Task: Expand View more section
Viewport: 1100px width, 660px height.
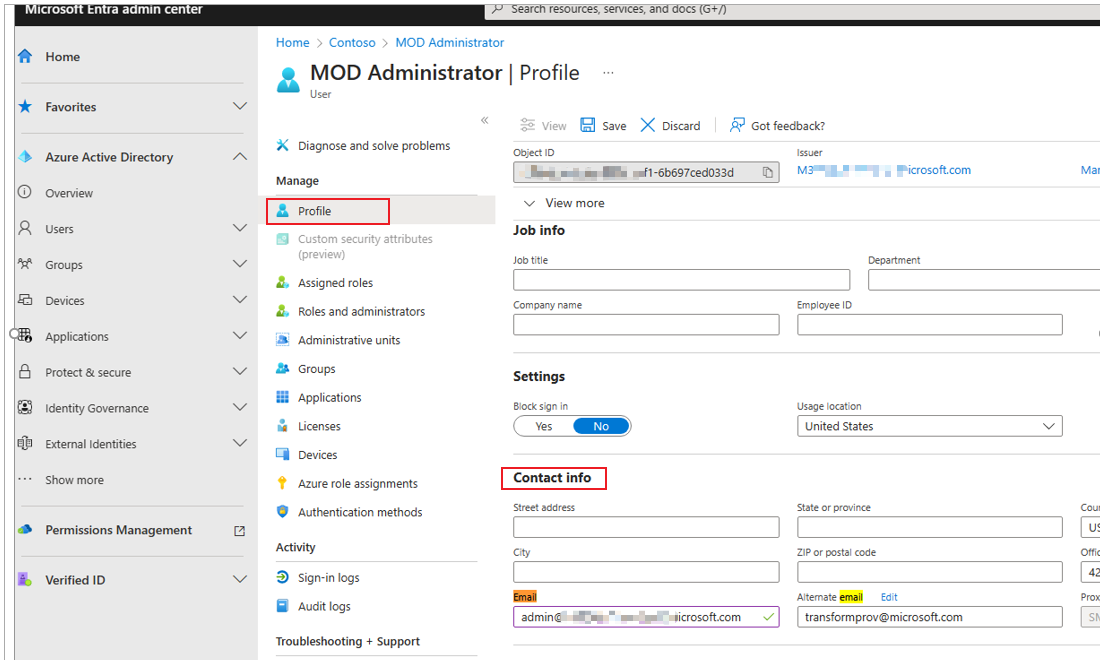Action: [x=564, y=203]
